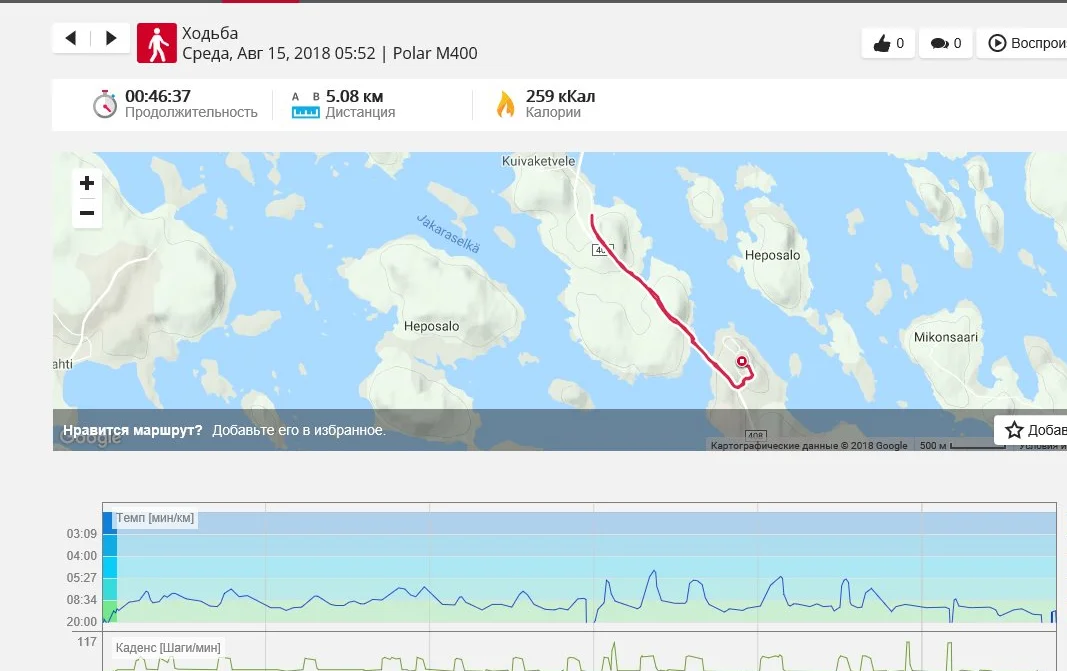
Task: Zoom in on the map
Action: pyautogui.click(x=87, y=183)
